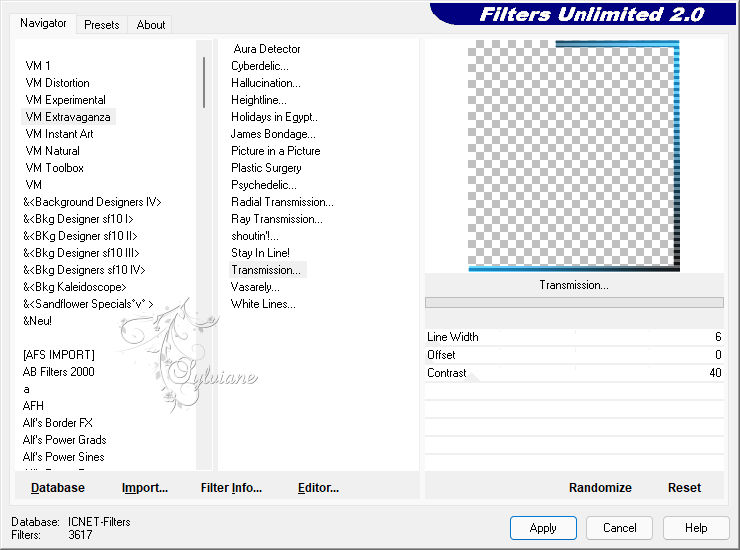Open Help for Filters Unlimited
The width and height of the screenshot is (740, 550).
pyautogui.click(x=696, y=528)
